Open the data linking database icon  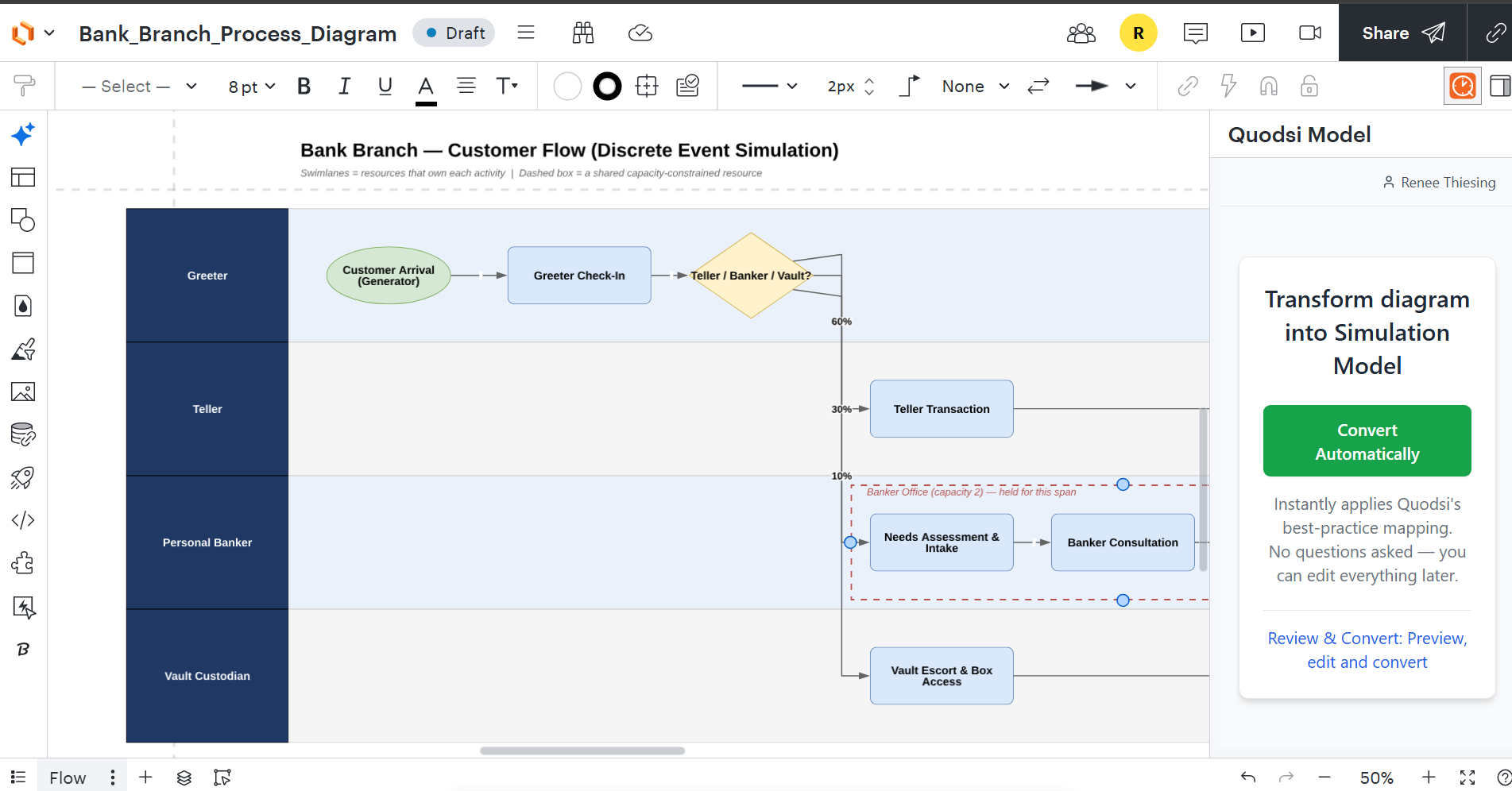pos(23,434)
